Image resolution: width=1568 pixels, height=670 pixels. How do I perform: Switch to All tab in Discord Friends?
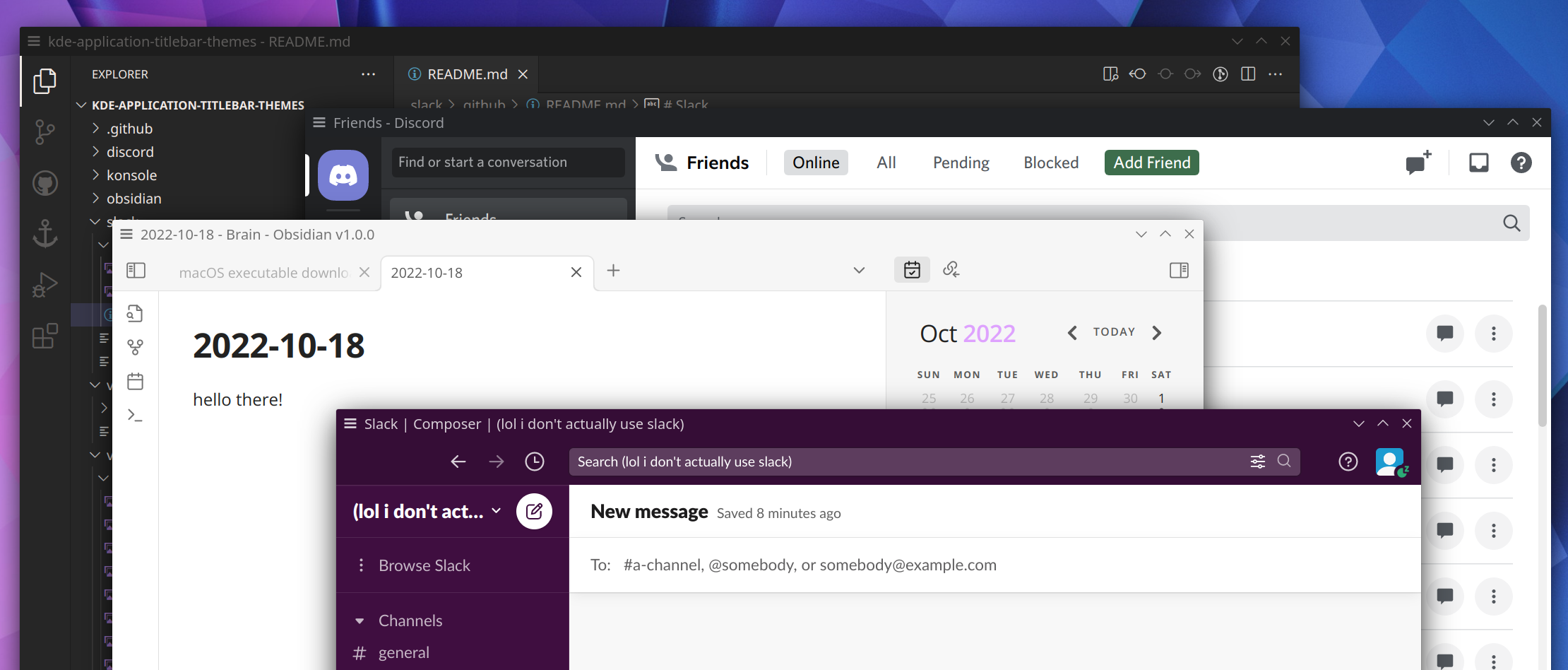pyautogui.click(x=886, y=163)
